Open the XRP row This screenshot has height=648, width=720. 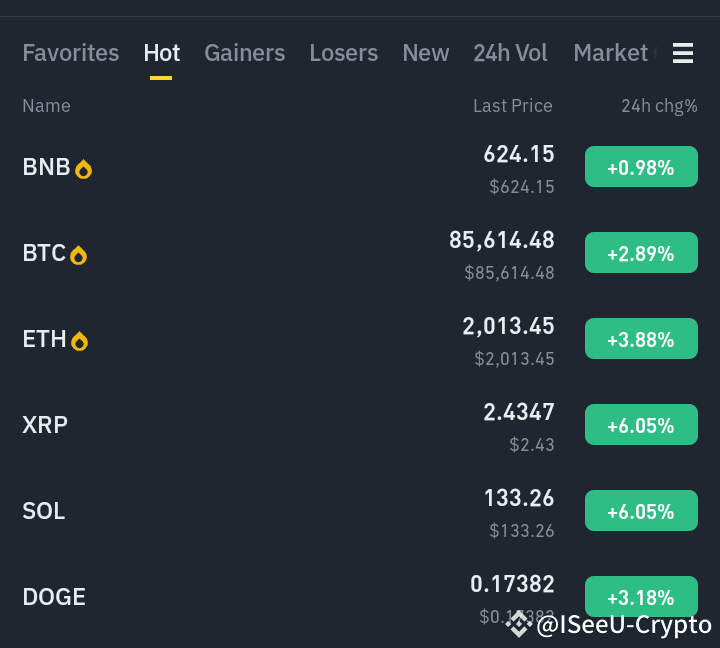360,425
